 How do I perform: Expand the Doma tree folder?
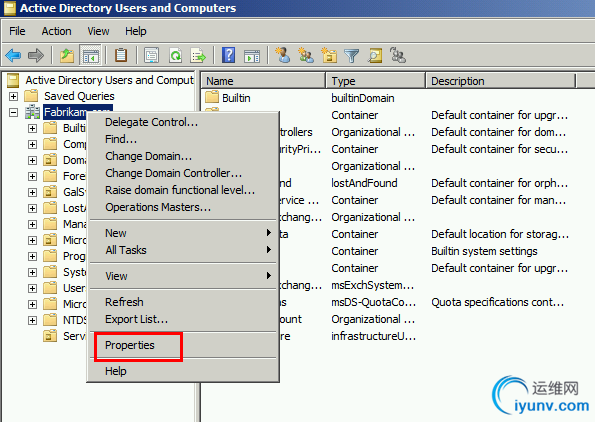[x=33, y=161]
